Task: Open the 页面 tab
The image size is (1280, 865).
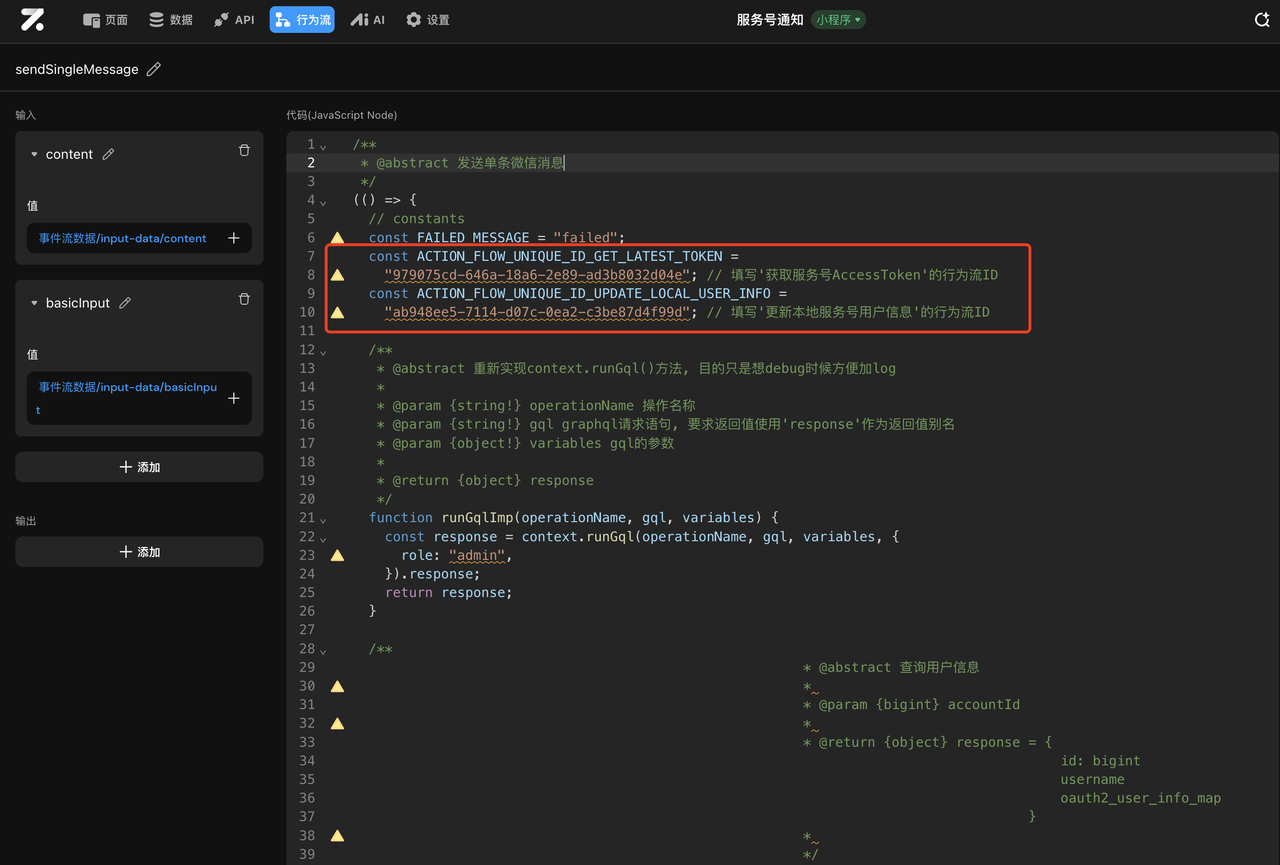Action: pos(105,20)
